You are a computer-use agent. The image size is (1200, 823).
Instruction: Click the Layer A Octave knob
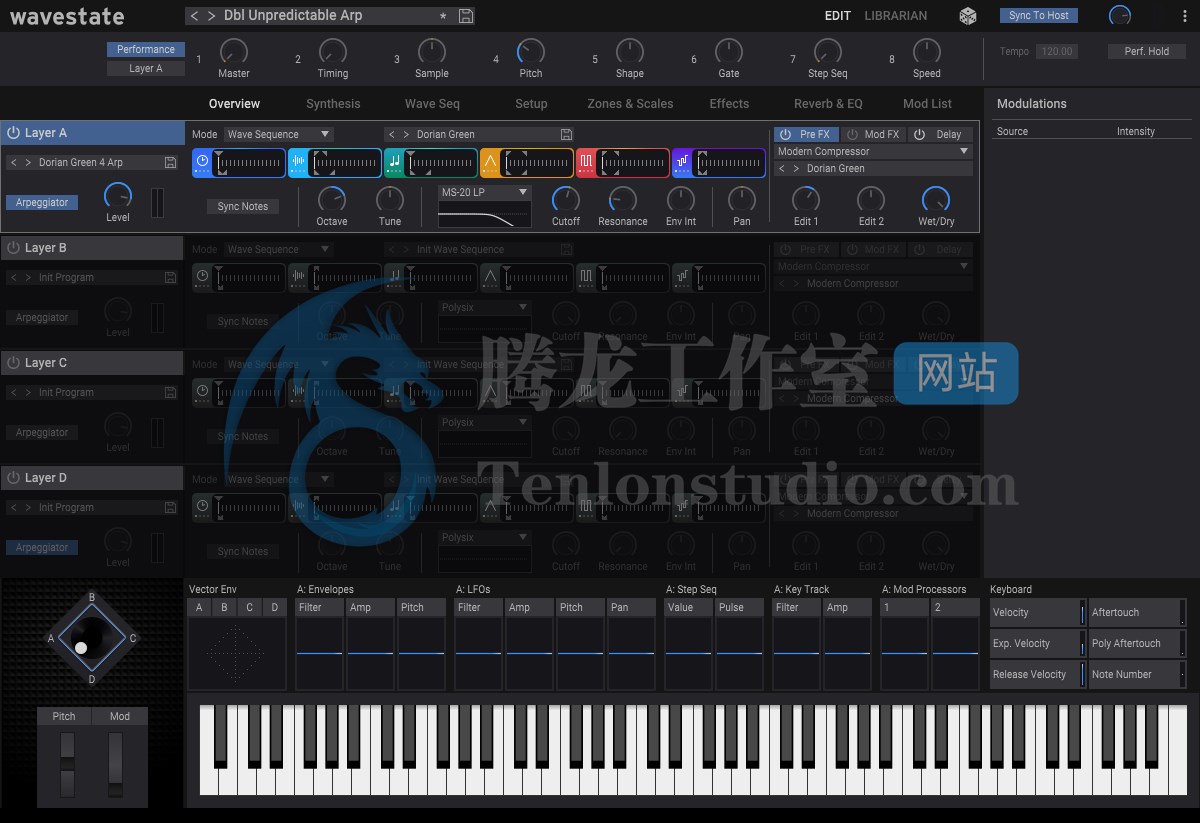[x=332, y=199]
